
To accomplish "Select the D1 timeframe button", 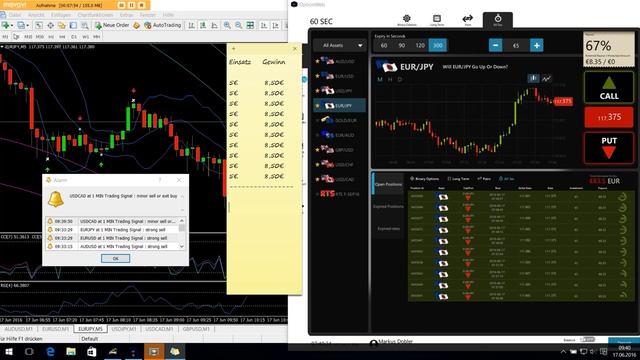I will [x=74, y=37].
